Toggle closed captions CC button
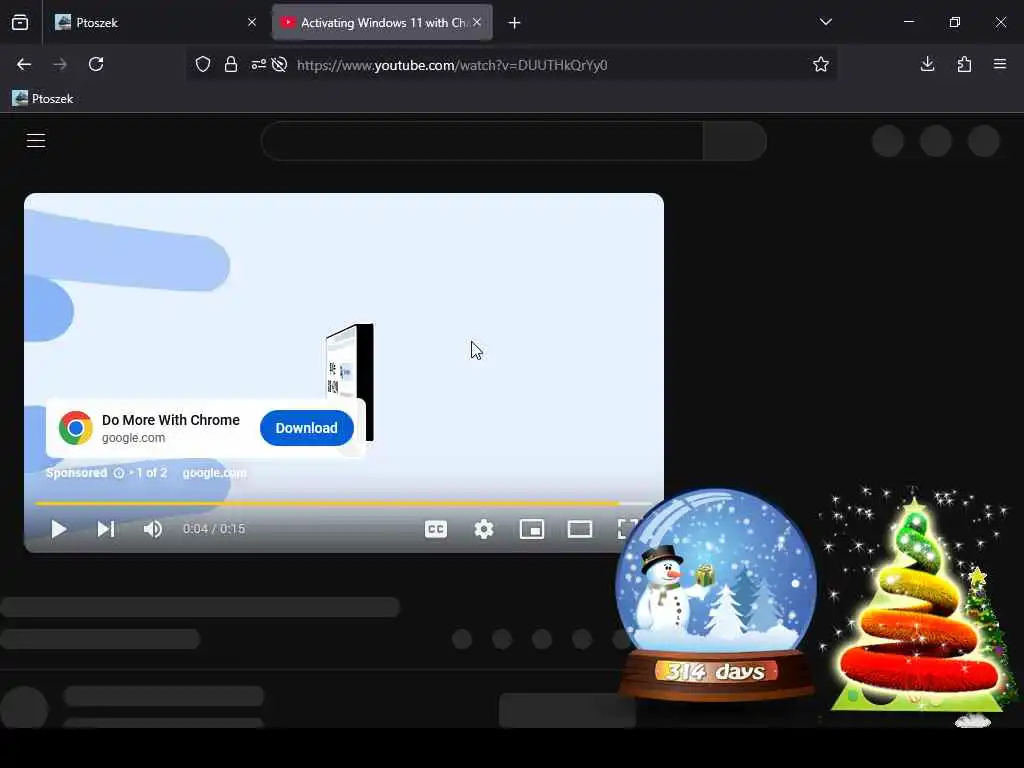The height and width of the screenshot is (768, 1024). click(436, 529)
